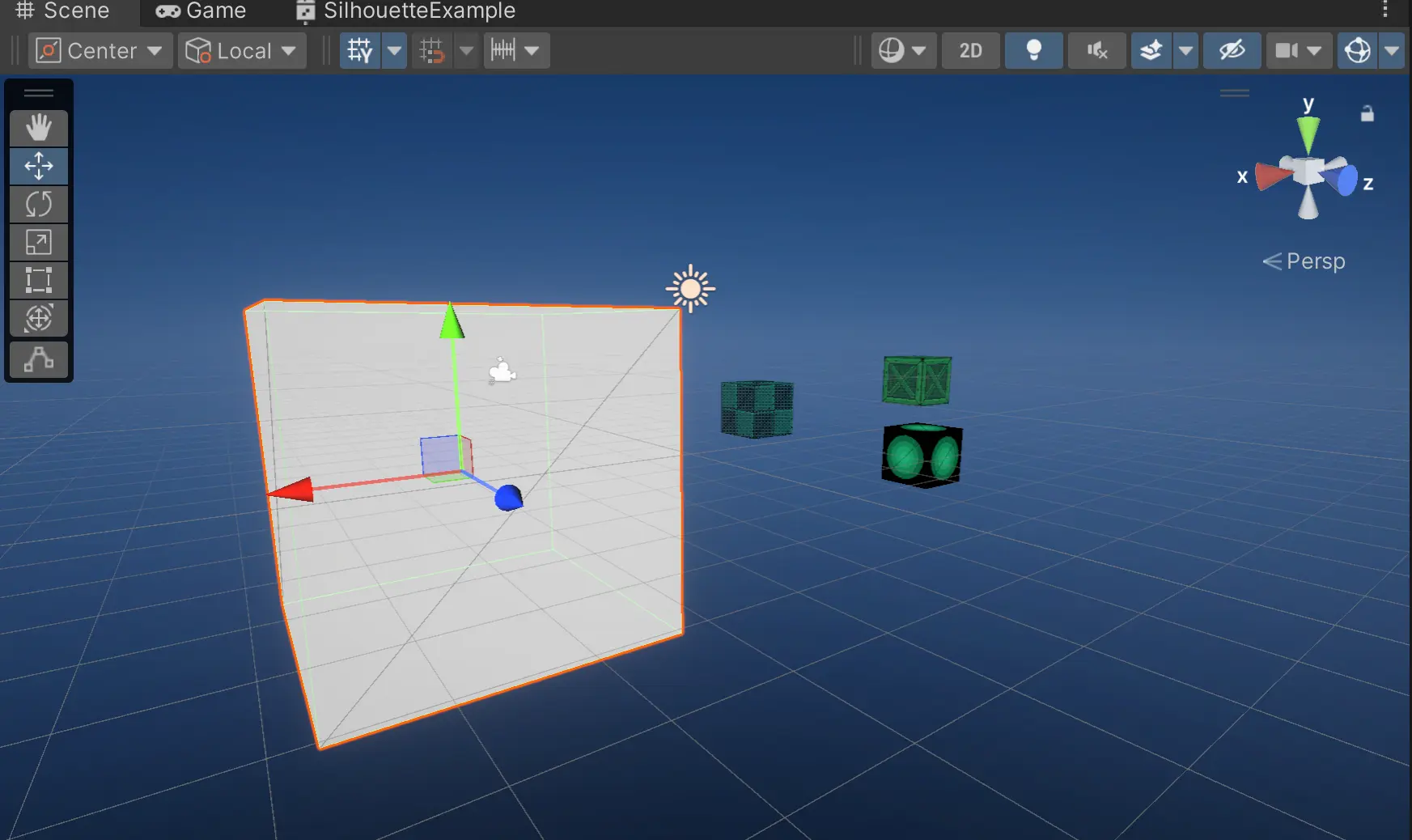Select the Rect transform tool
Viewport: 1412px width, 840px height.
point(39,280)
